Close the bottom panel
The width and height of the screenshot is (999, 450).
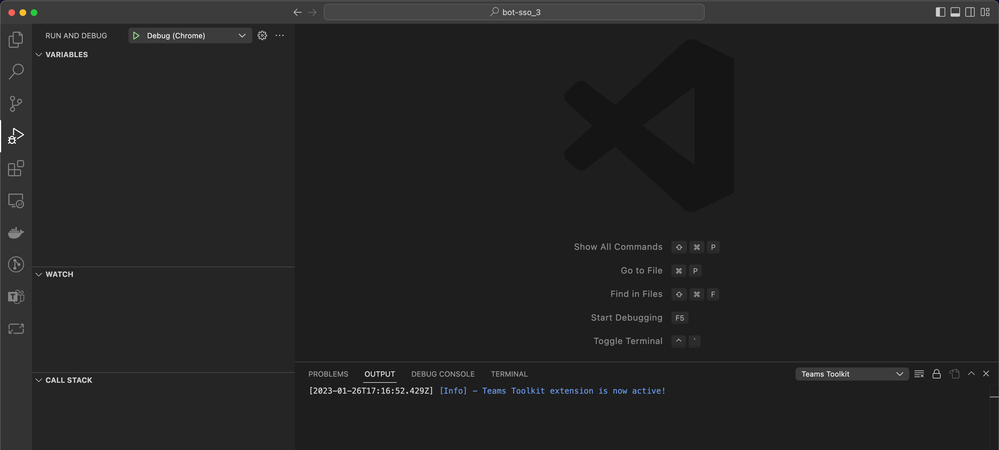(986, 374)
